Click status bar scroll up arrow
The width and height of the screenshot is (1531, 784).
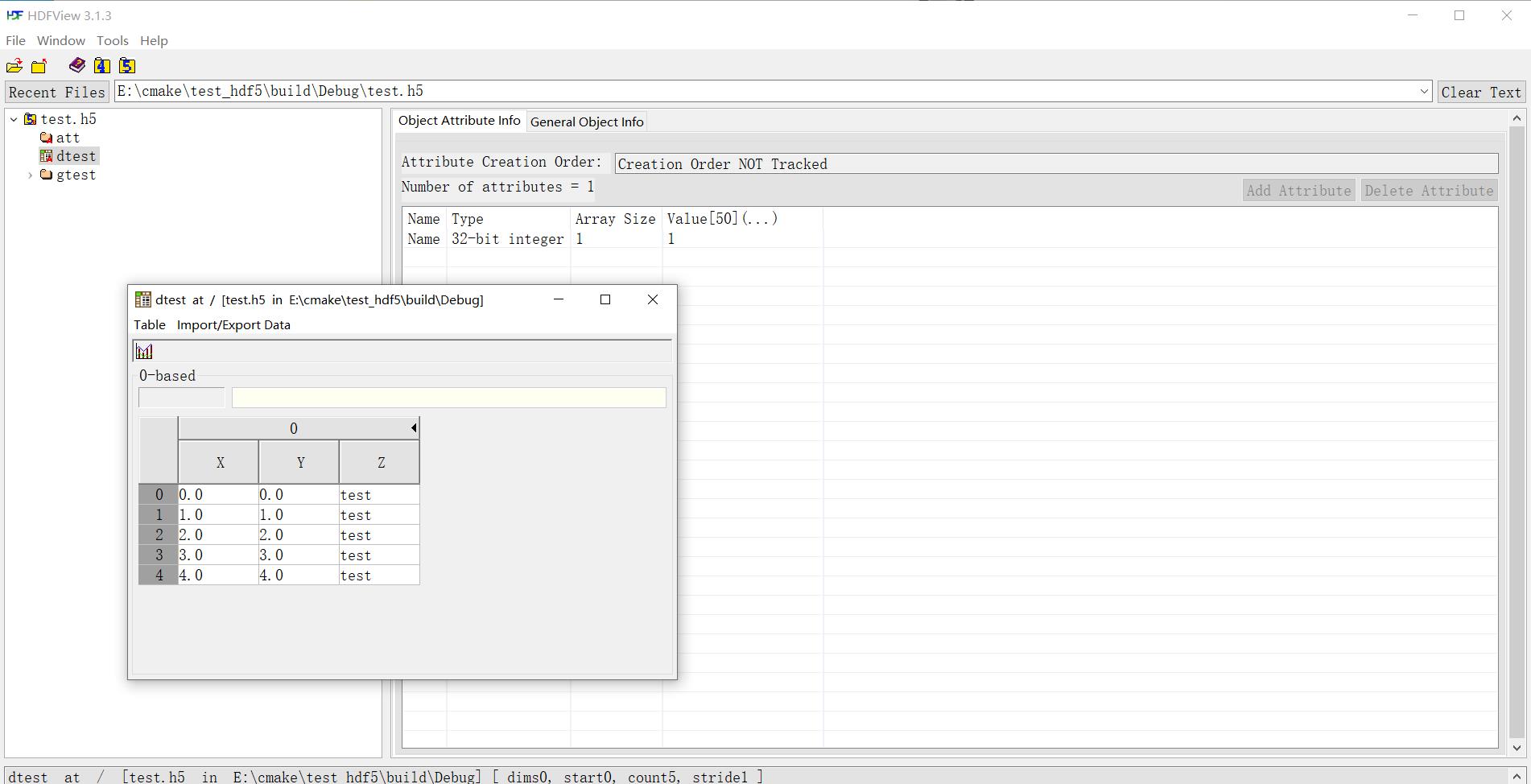click(x=1517, y=776)
